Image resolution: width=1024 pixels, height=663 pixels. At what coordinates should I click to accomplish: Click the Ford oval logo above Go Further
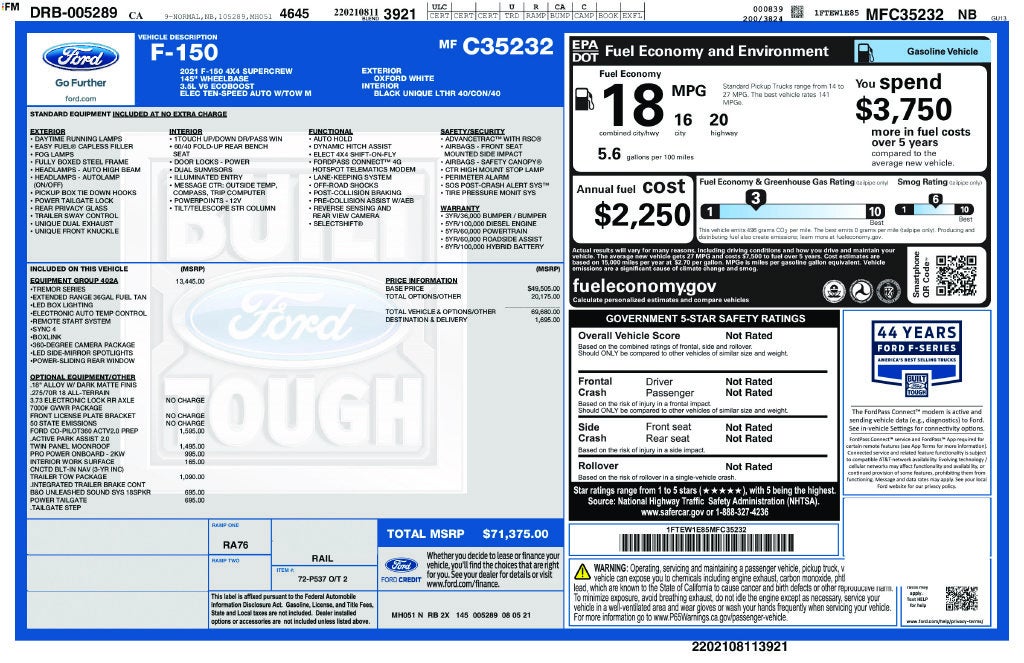(x=81, y=57)
